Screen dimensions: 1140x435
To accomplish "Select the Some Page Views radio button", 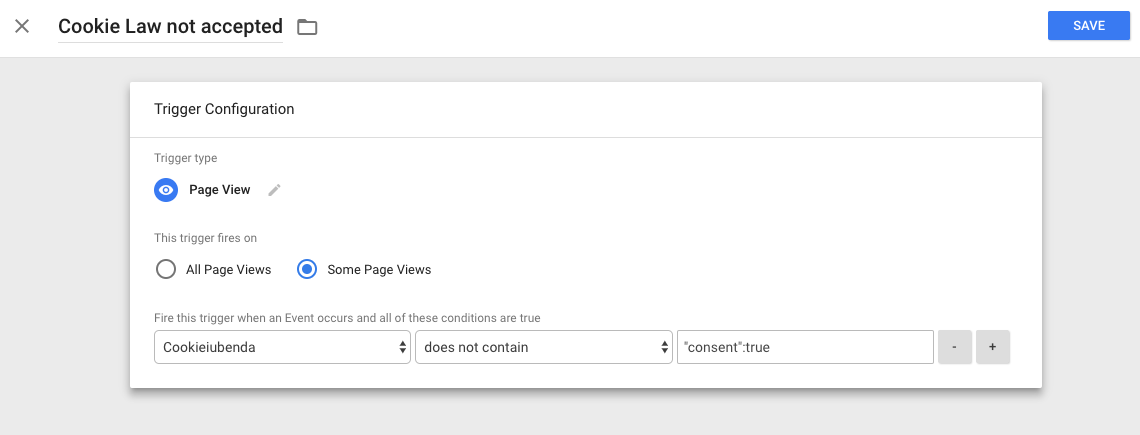I will [x=308, y=269].
